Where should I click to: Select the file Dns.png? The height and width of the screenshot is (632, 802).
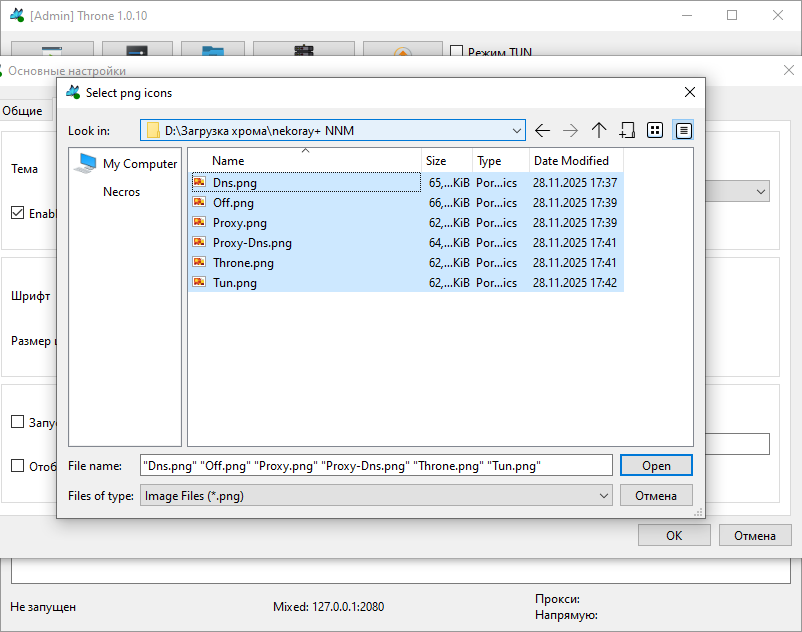click(x=235, y=183)
